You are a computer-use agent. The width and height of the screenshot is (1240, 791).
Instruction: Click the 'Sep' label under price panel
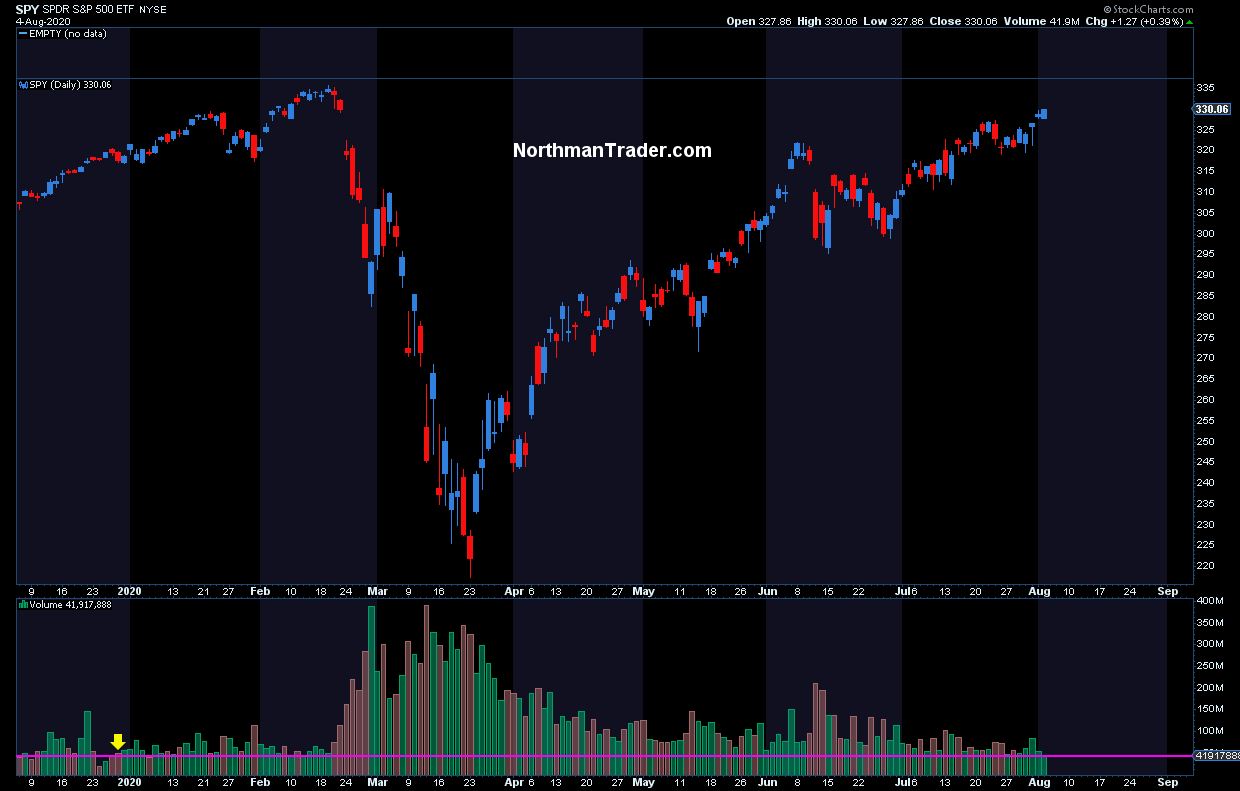coord(1167,591)
